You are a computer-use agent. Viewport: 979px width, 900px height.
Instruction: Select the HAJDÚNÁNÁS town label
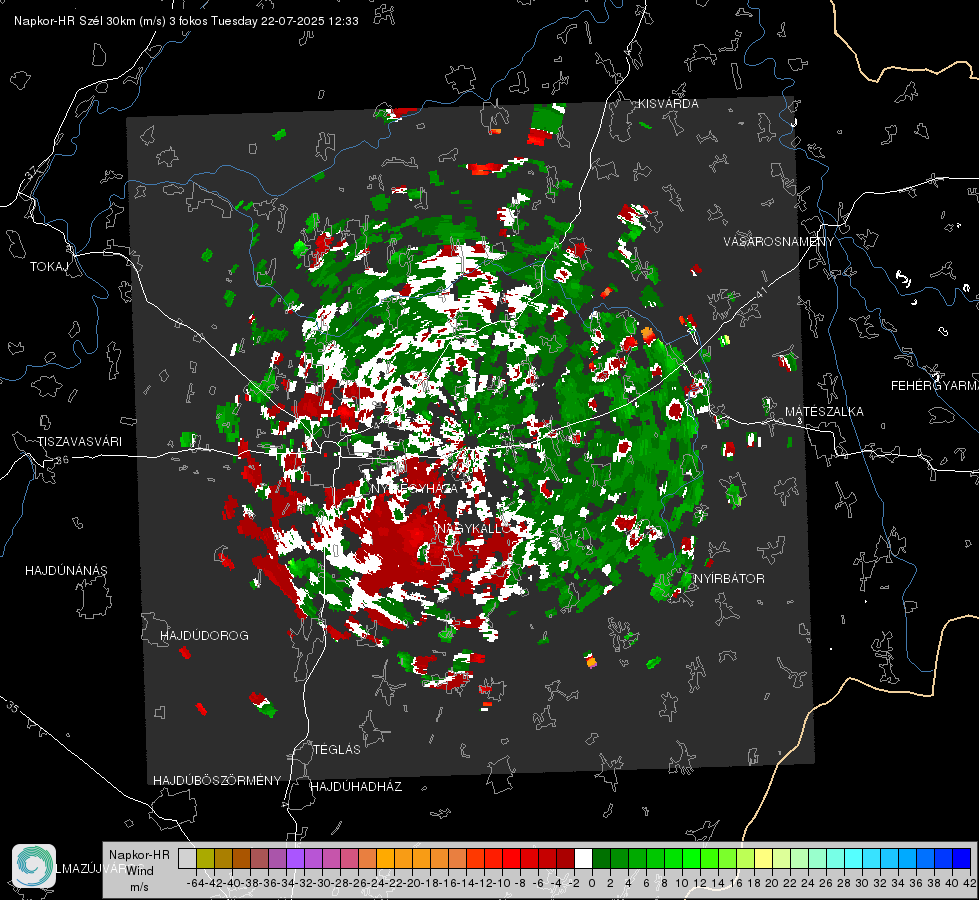pos(66,570)
